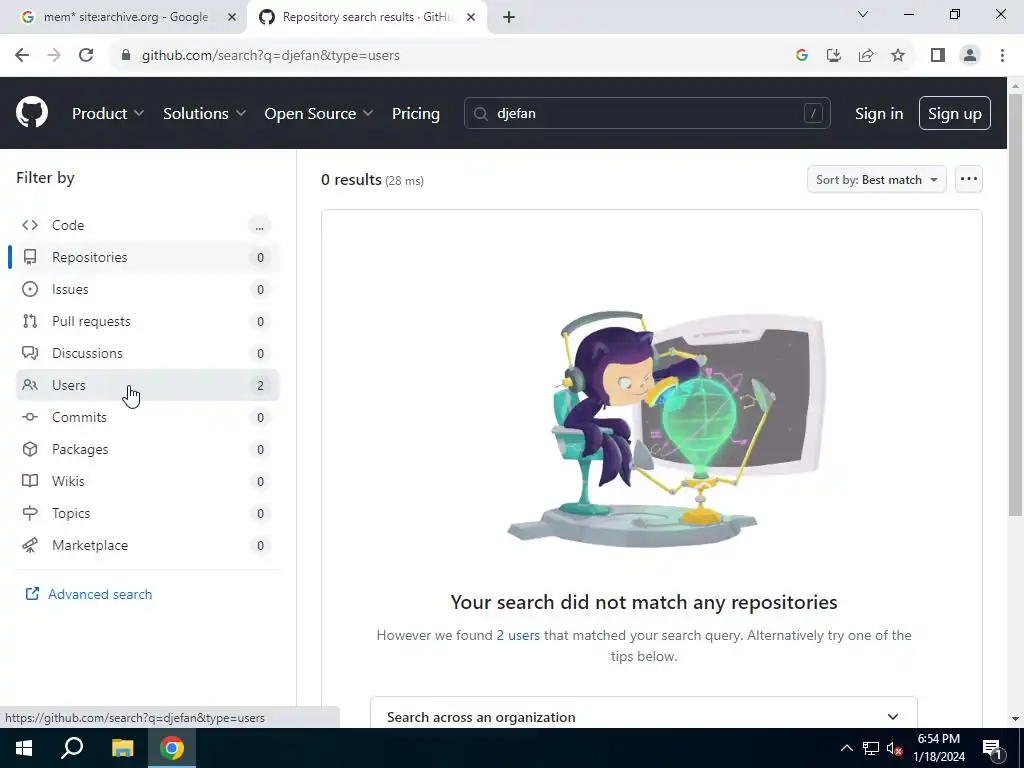
Task: Select the Wikis filter
Action: 147,481
